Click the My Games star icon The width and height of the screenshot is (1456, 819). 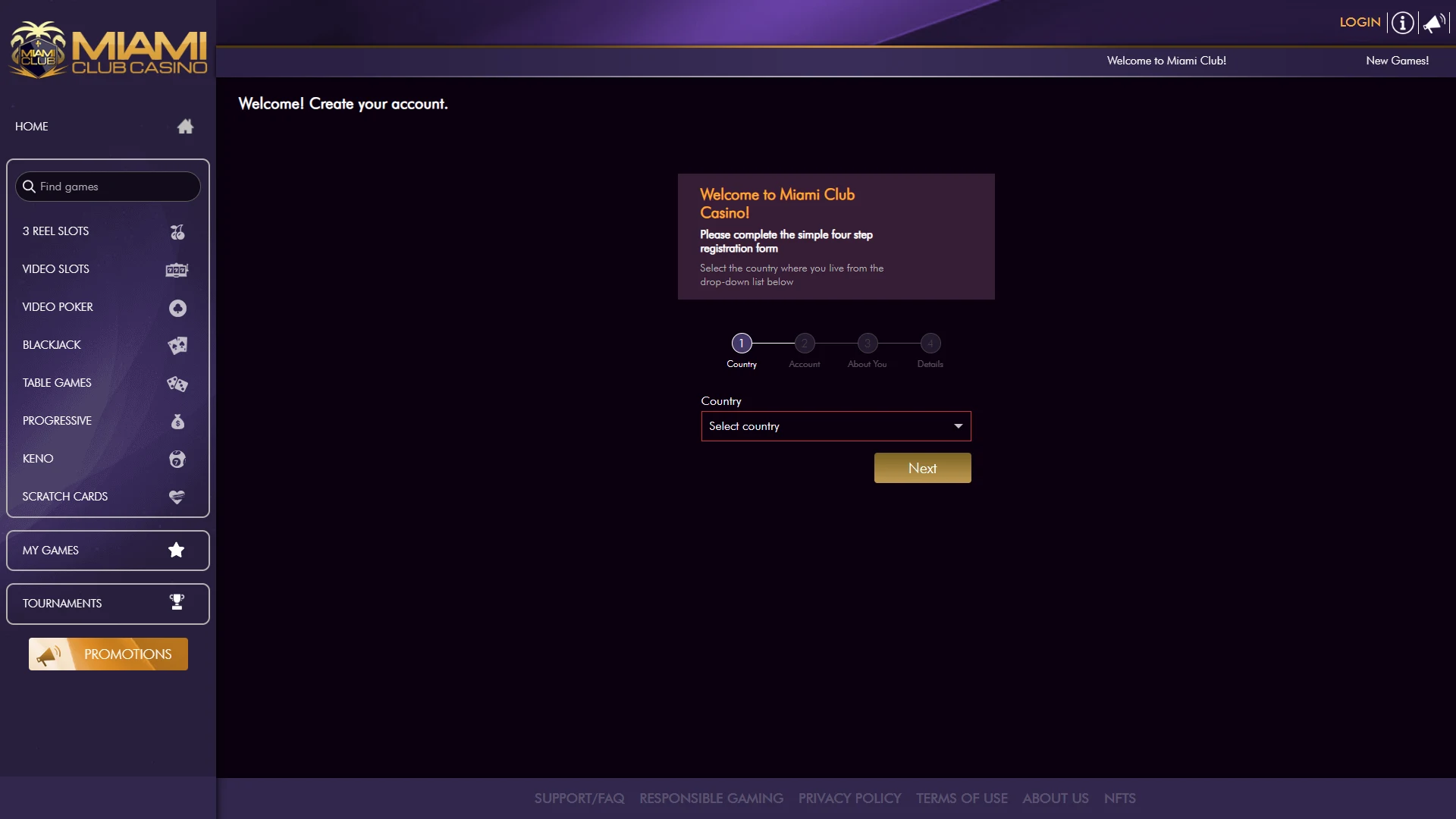click(x=177, y=551)
